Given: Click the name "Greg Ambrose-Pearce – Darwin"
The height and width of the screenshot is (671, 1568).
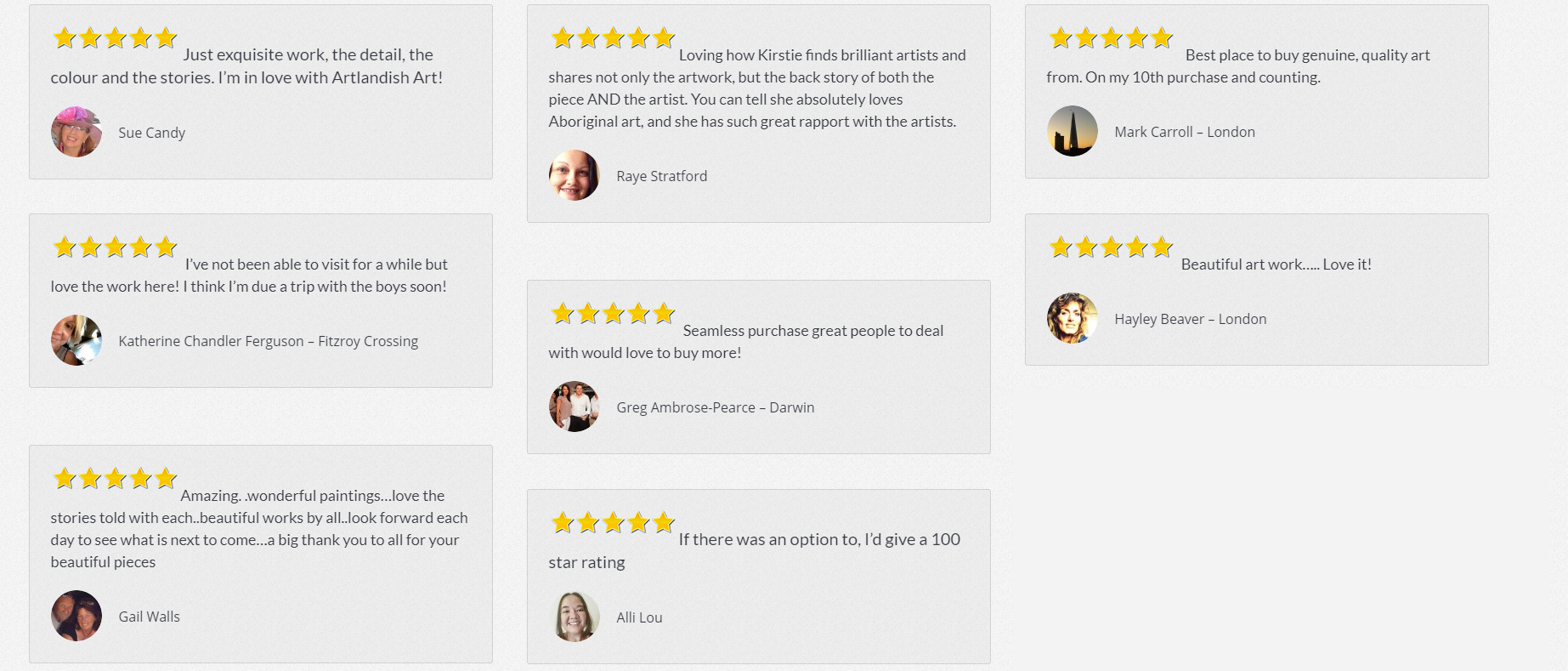Looking at the screenshot, I should [x=715, y=407].
